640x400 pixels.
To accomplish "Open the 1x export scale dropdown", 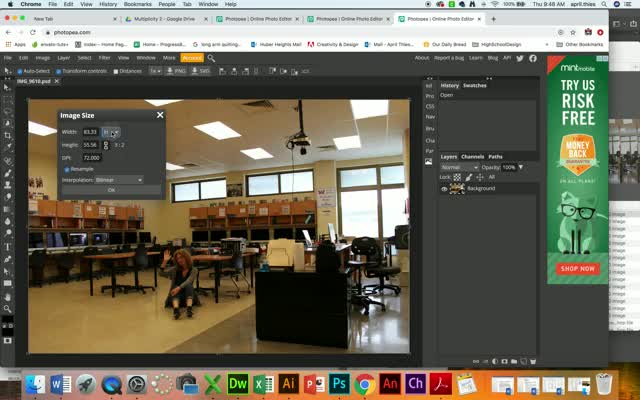I will coord(155,71).
